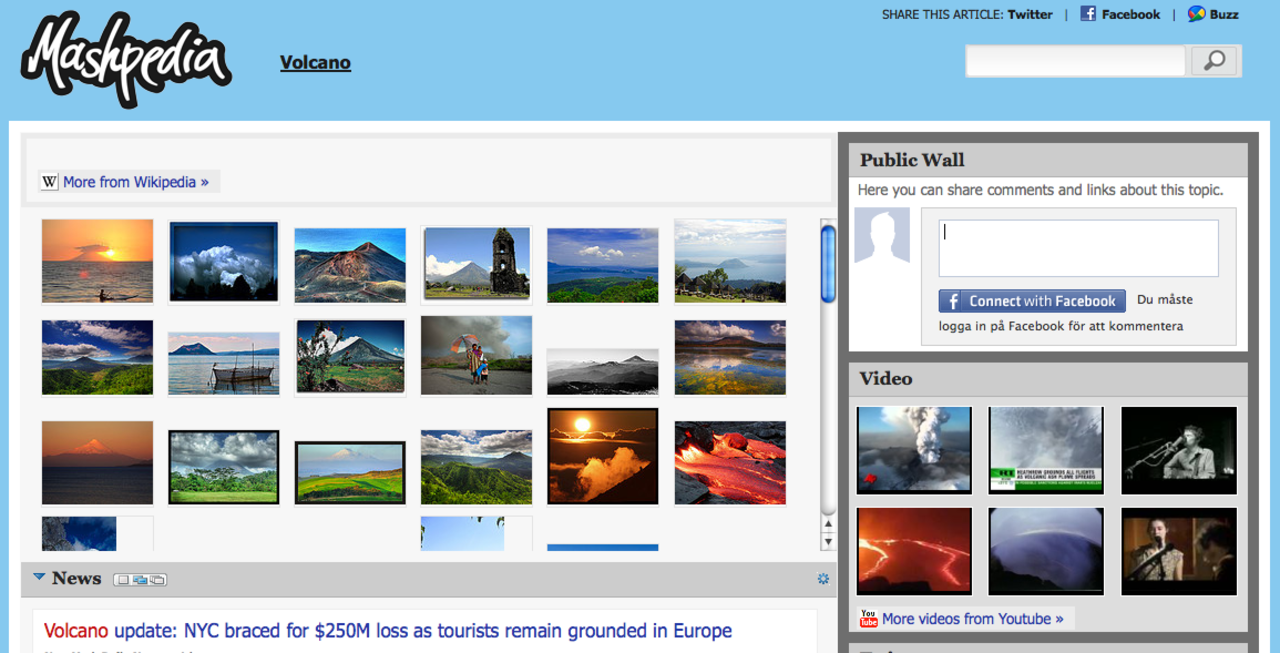
Task: Click the Wikipedia W icon
Action: click(49, 182)
